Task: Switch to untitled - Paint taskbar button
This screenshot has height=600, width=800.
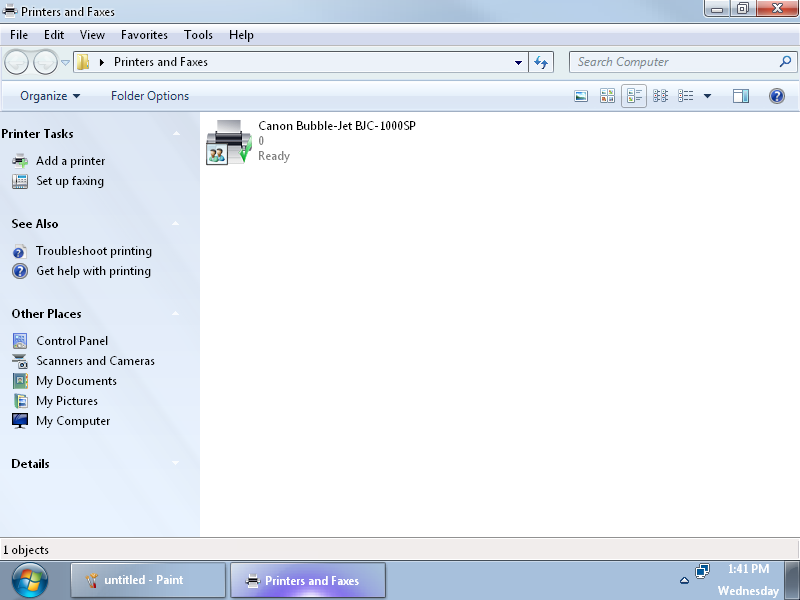Action: 148,580
